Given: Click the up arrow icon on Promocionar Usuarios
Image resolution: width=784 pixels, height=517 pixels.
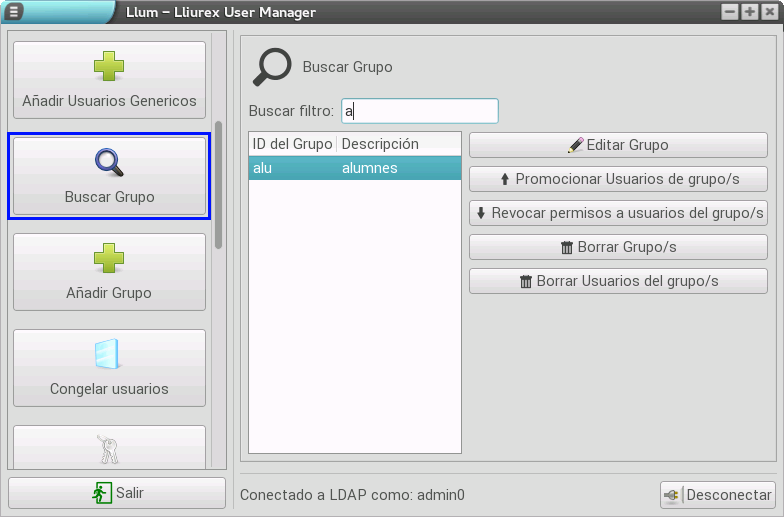Looking at the screenshot, I should [505, 180].
